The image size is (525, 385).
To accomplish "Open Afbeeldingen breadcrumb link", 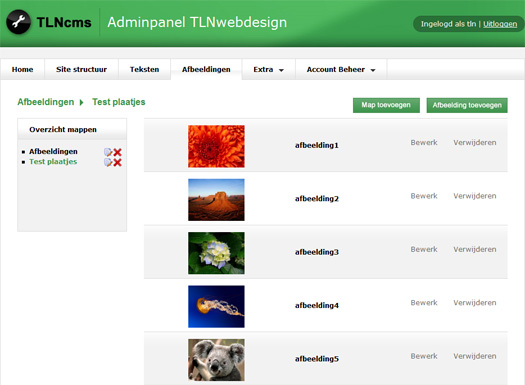I will pos(46,102).
